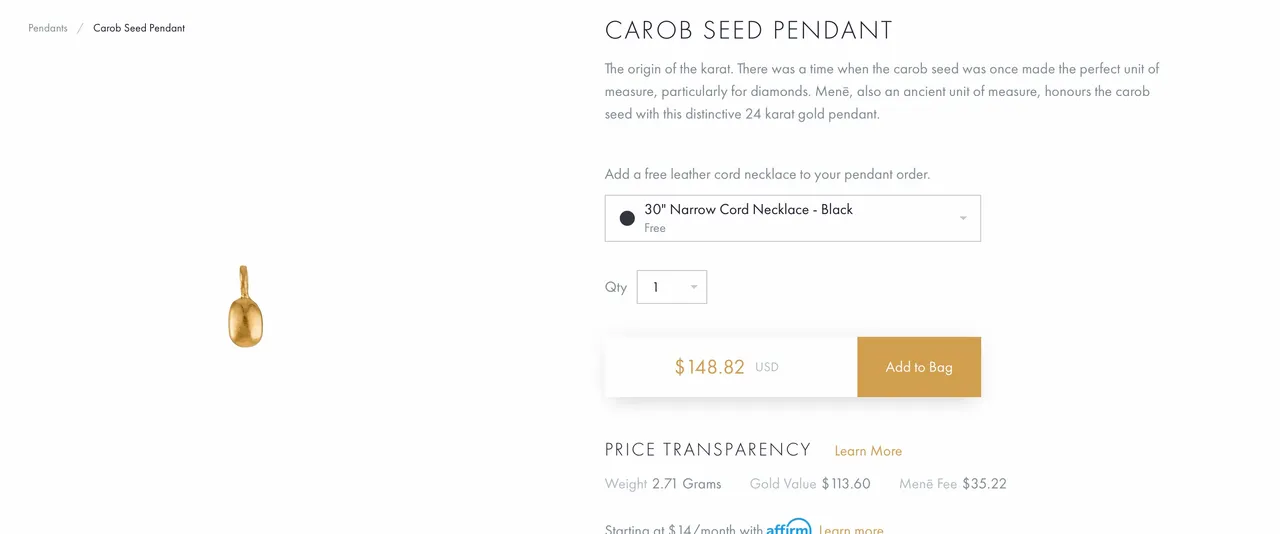Open the cord necklace dropdown arrow
The width and height of the screenshot is (1280, 534).
point(963,218)
